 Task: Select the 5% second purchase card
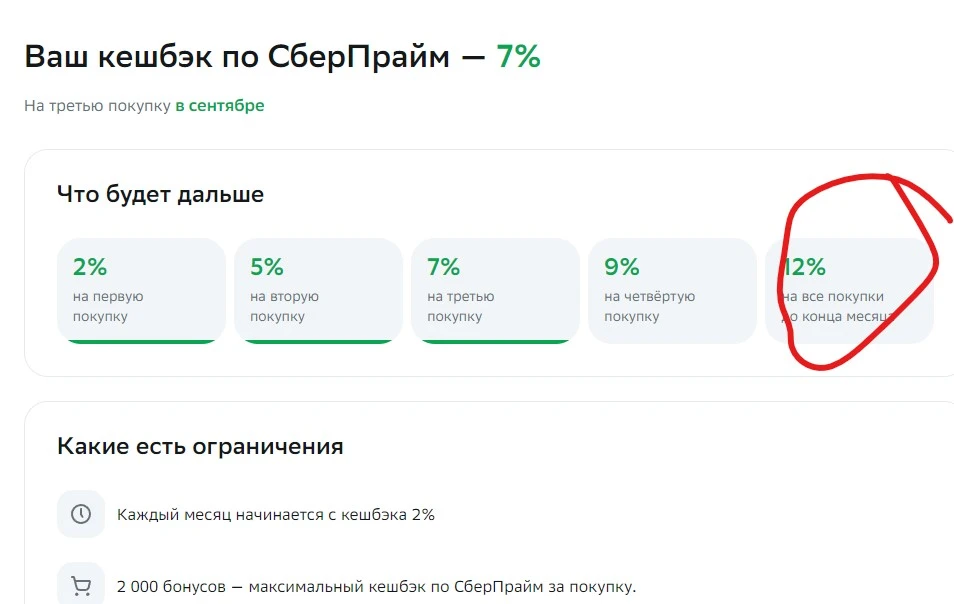point(318,291)
